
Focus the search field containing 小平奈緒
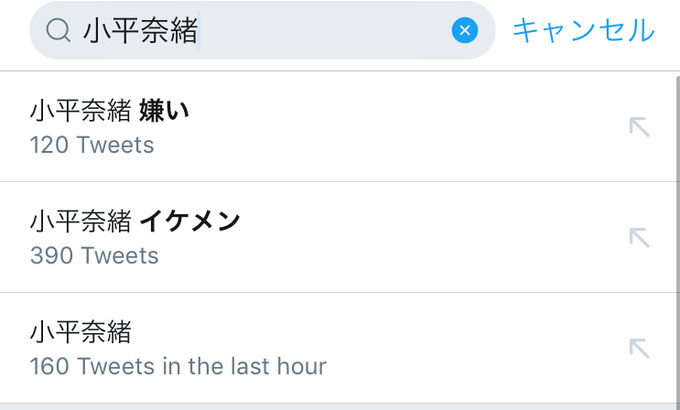pyautogui.click(x=262, y=30)
